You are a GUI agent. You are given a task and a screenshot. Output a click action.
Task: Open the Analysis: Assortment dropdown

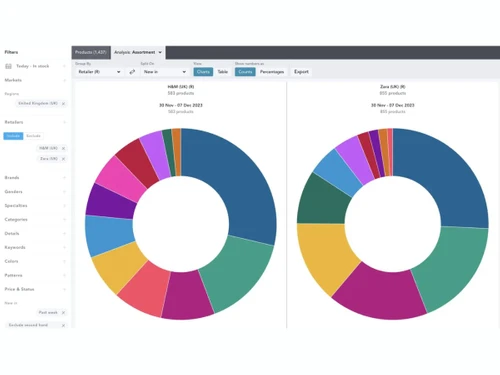pyautogui.click(x=138, y=52)
